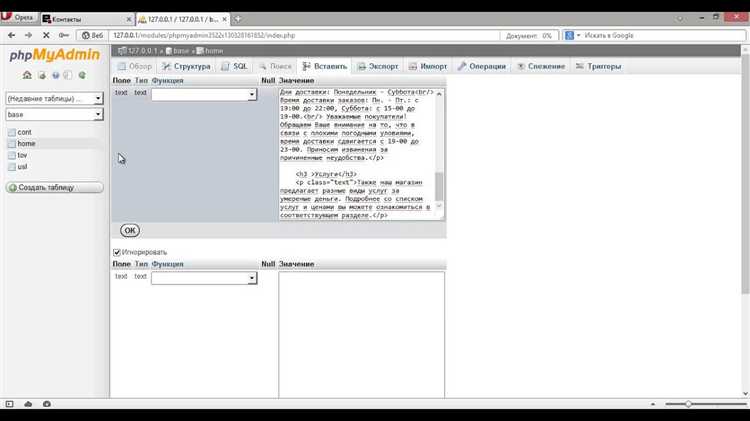Adjust the zoom slider in status bar
Screen dimensions: 750x421
pyautogui.click(x=688, y=404)
